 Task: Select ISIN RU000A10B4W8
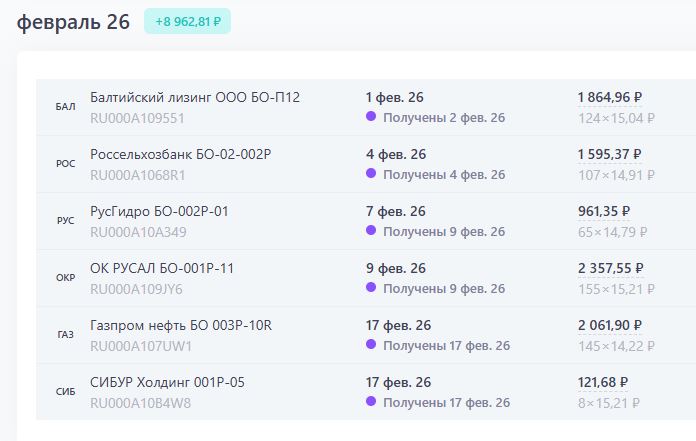[x=140, y=403]
